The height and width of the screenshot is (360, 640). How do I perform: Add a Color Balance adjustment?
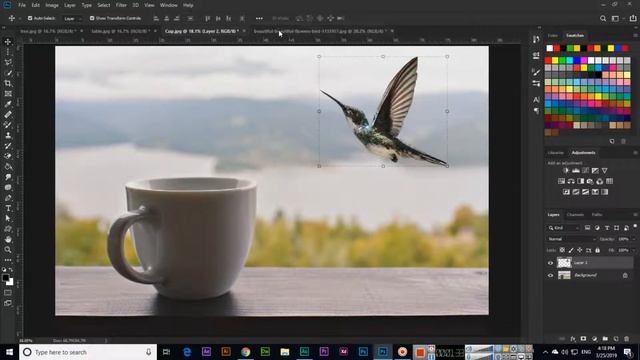coord(571,181)
